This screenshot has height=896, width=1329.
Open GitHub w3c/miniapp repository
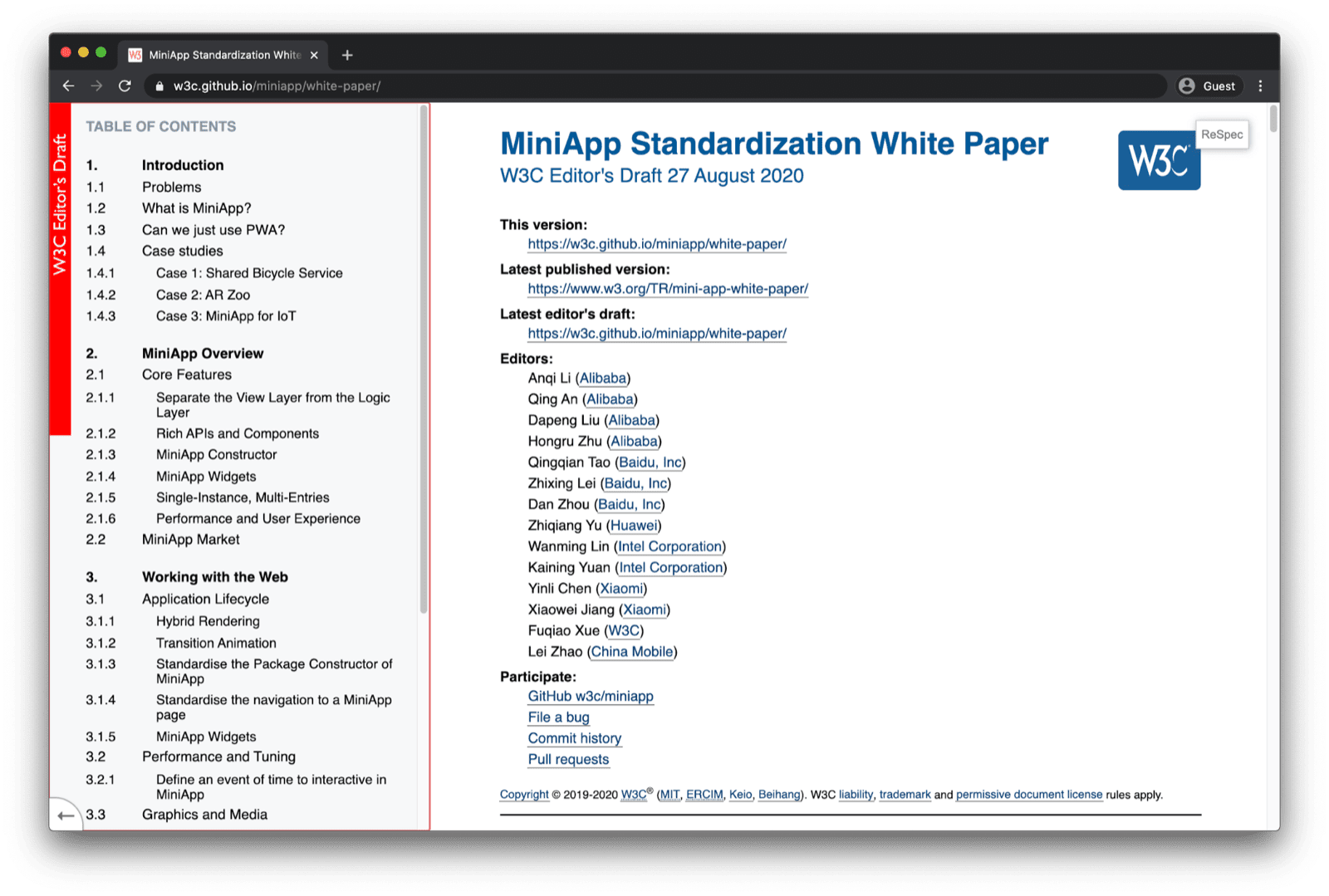pos(591,697)
